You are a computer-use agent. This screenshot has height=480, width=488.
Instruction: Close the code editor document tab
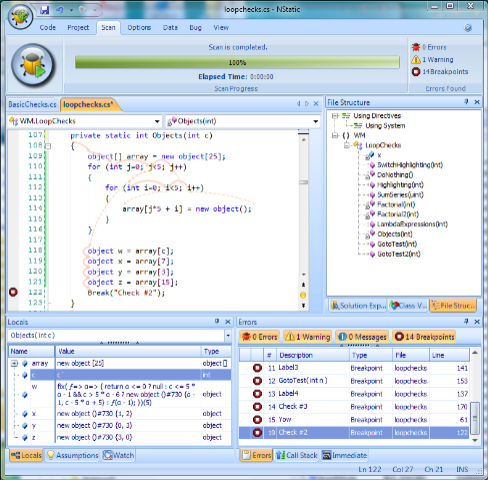point(316,104)
